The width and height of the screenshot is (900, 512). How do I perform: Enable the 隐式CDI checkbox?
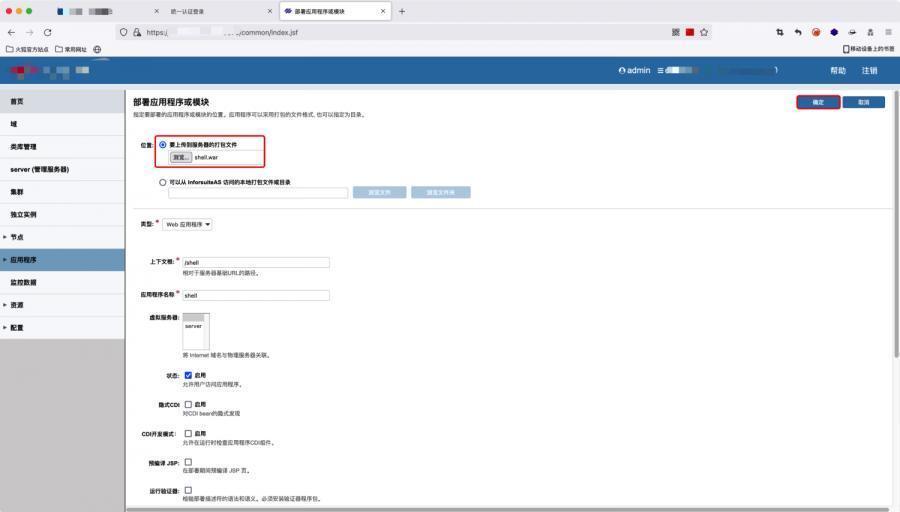click(188, 404)
